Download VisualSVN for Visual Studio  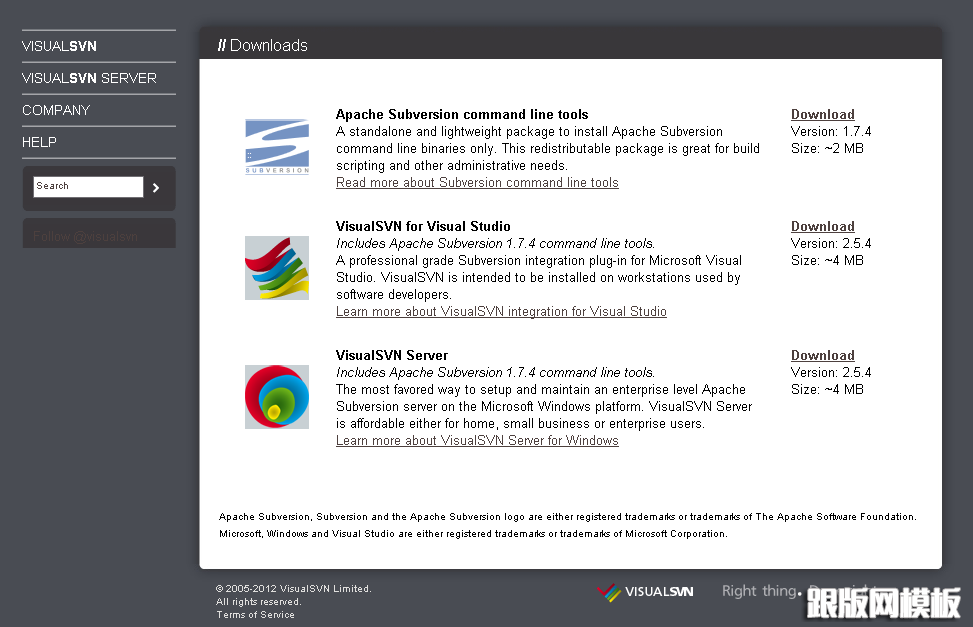point(823,226)
